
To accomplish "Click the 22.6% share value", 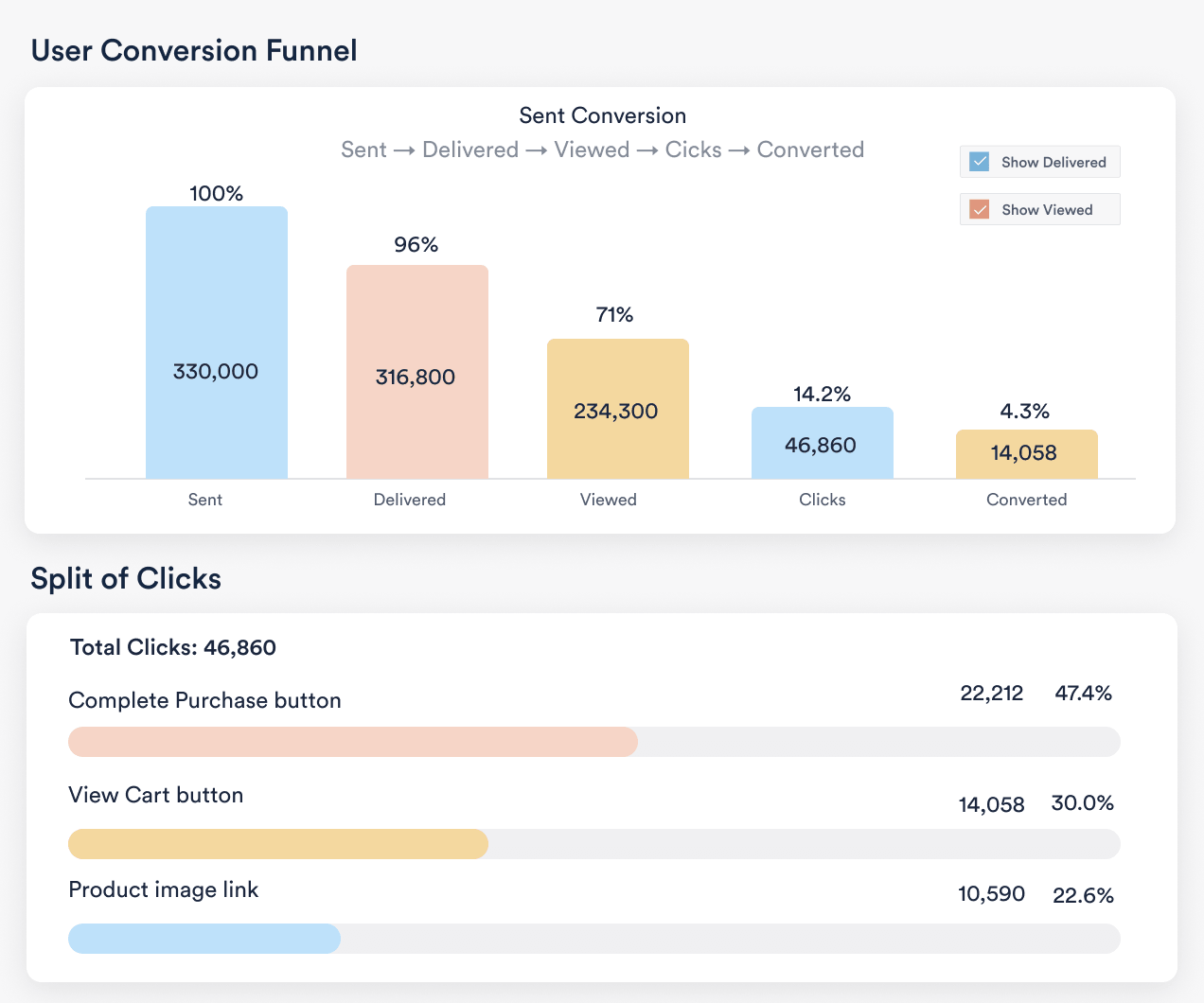I will (1083, 895).
